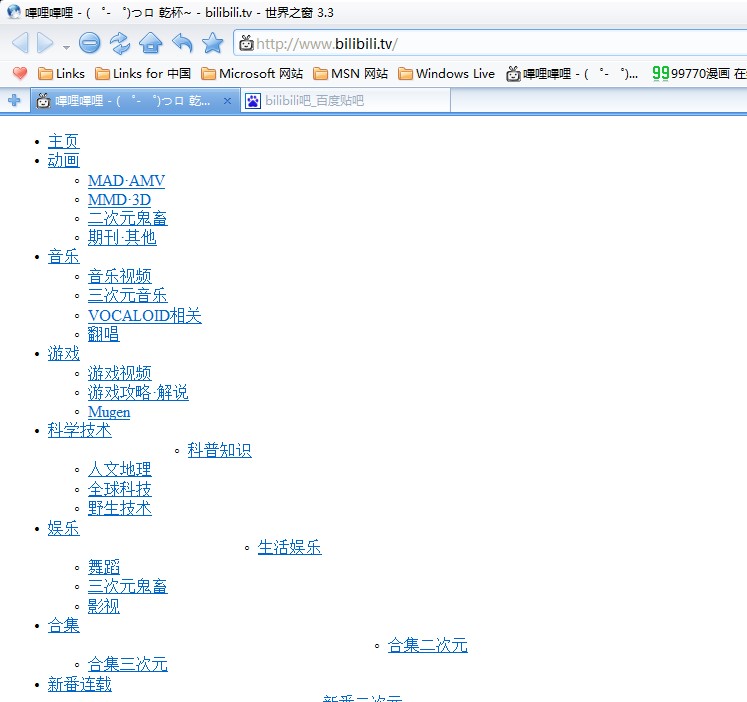Open the 新番连载 category link
This screenshot has width=747, height=702.
click(x=80, y=684)
